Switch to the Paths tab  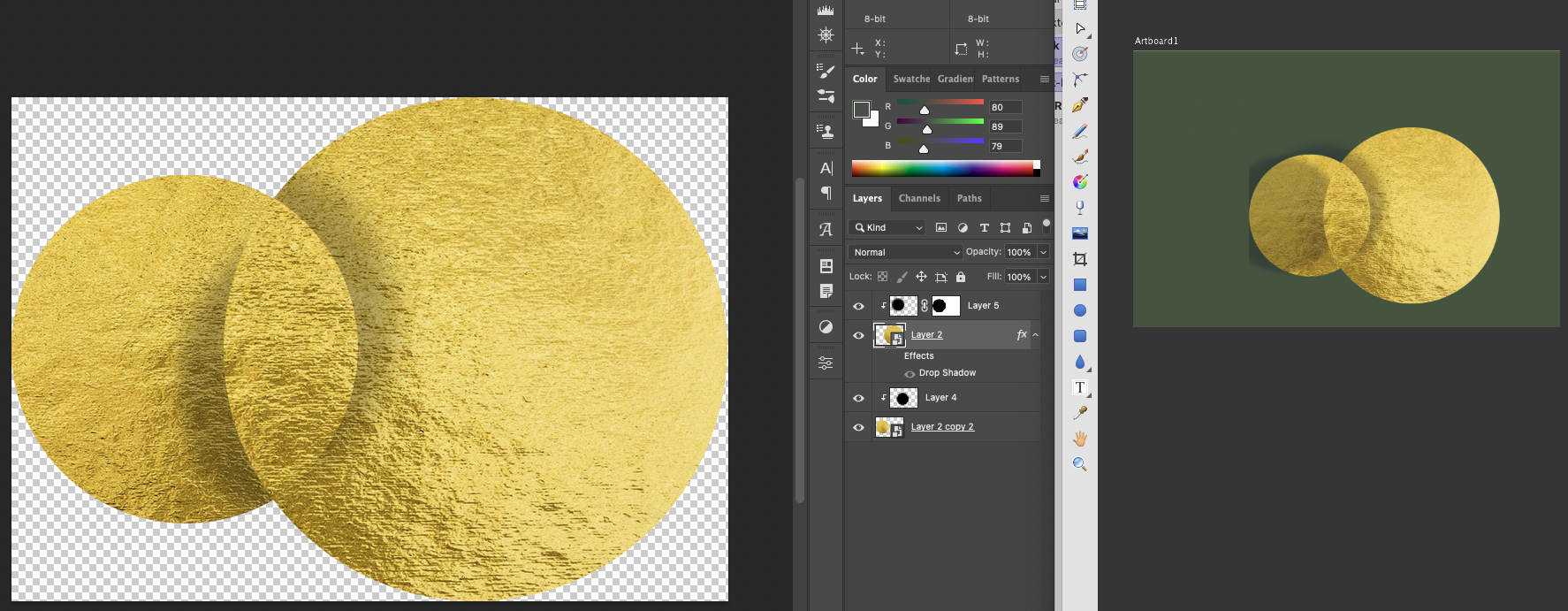[x=969, y=198]
